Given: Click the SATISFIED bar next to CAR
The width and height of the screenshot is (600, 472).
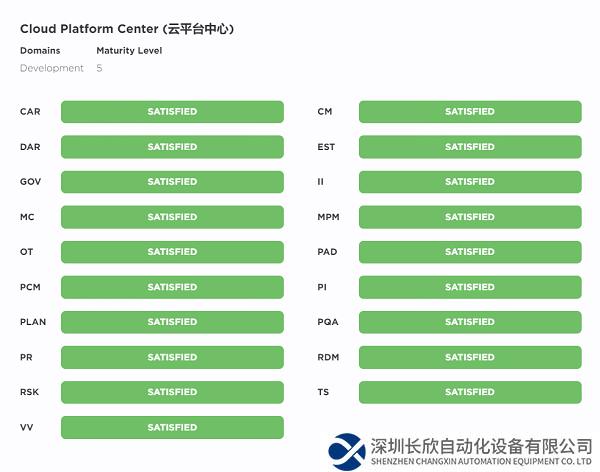Looking at the screenshot, I should (x=172, y=112).
